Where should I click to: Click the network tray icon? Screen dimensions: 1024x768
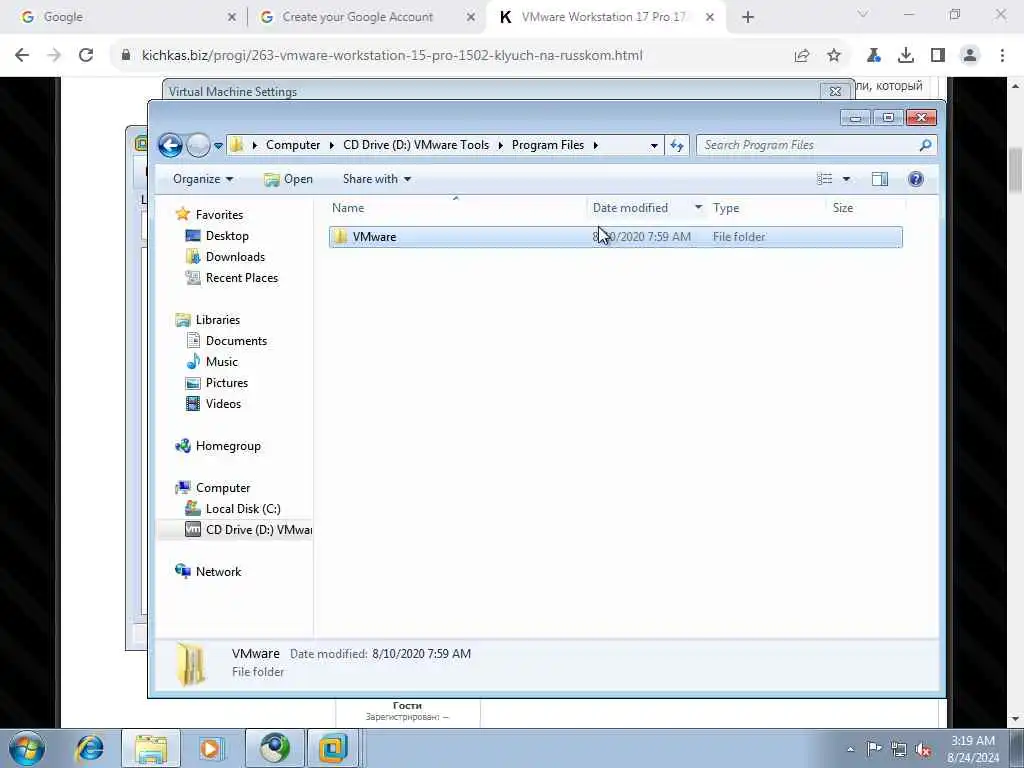[899, 750]
